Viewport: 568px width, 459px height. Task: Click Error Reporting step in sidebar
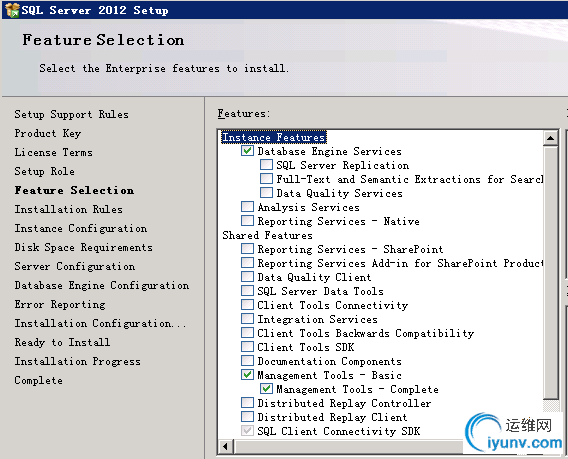(60, 304)
